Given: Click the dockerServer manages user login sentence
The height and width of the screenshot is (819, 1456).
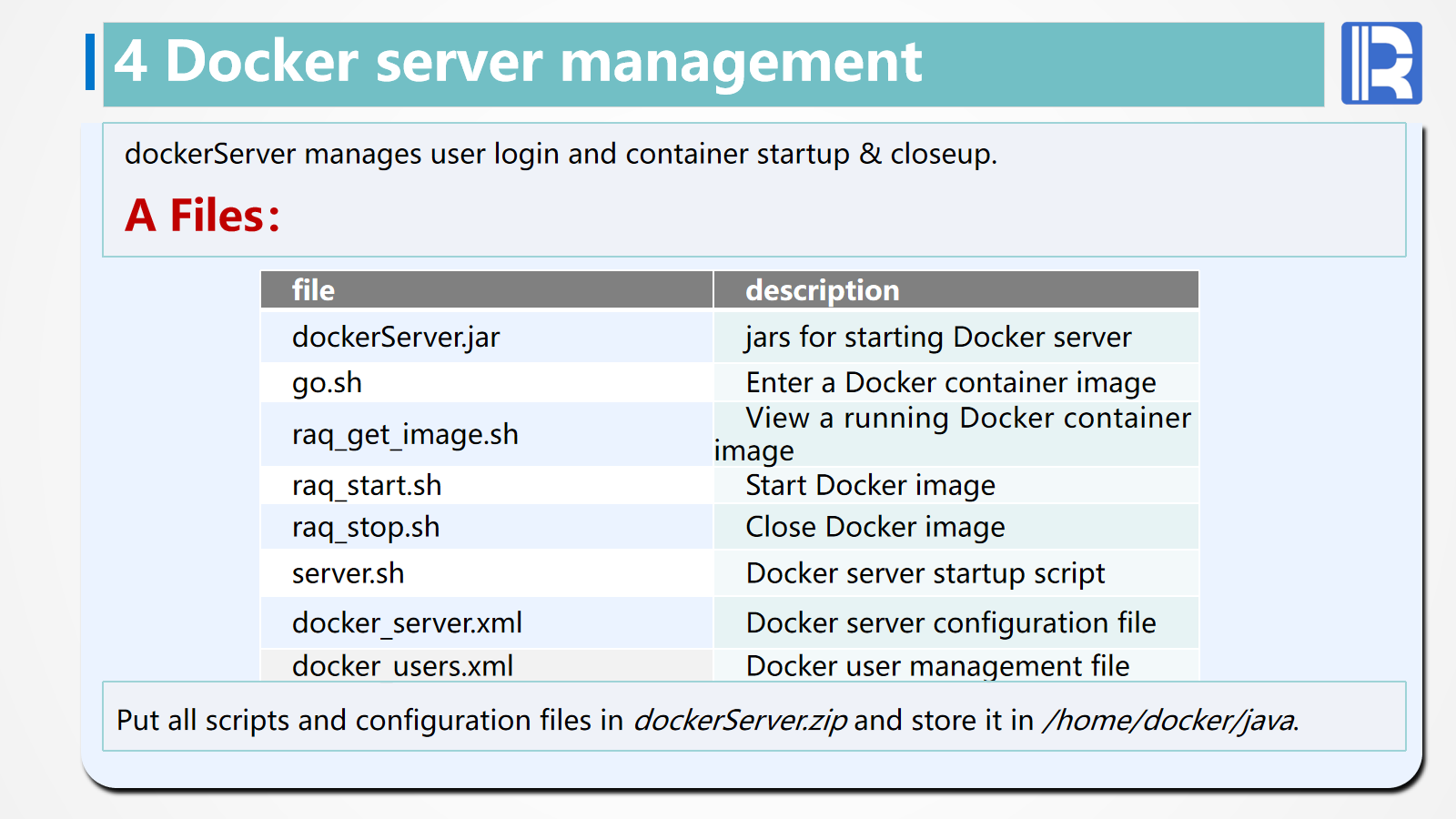Looking at the screenshot, I should point(561,154).
